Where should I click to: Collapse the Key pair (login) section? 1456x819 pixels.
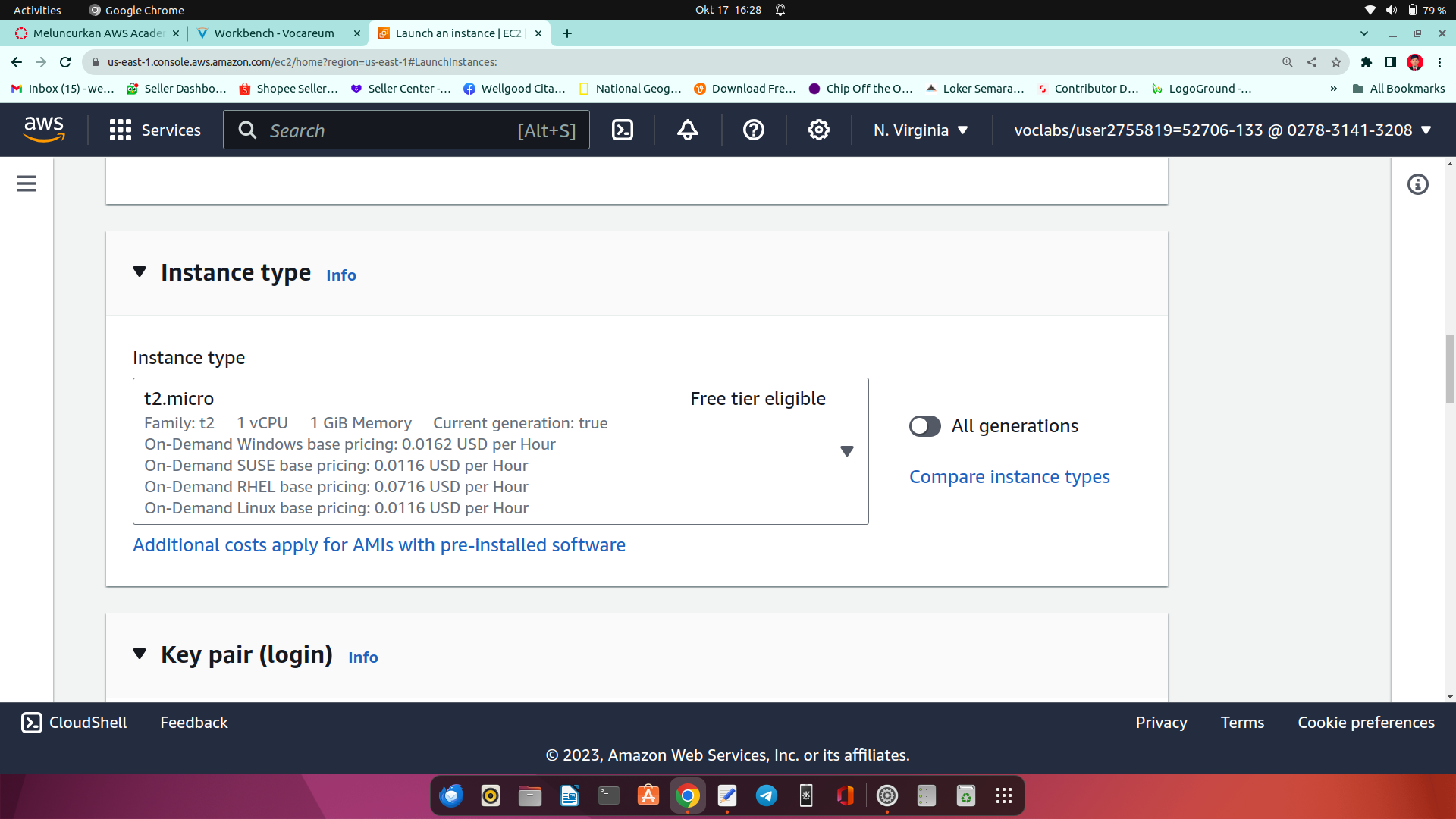click(x=140, y=654)
